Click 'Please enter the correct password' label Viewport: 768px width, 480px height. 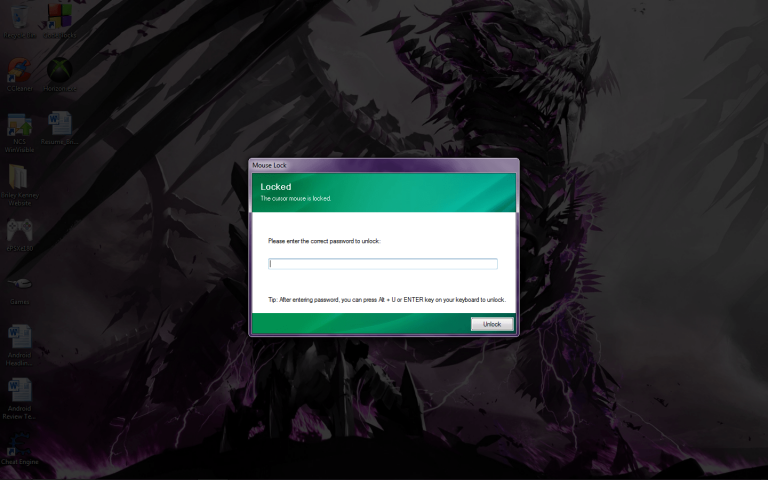(x=324, y=241)
